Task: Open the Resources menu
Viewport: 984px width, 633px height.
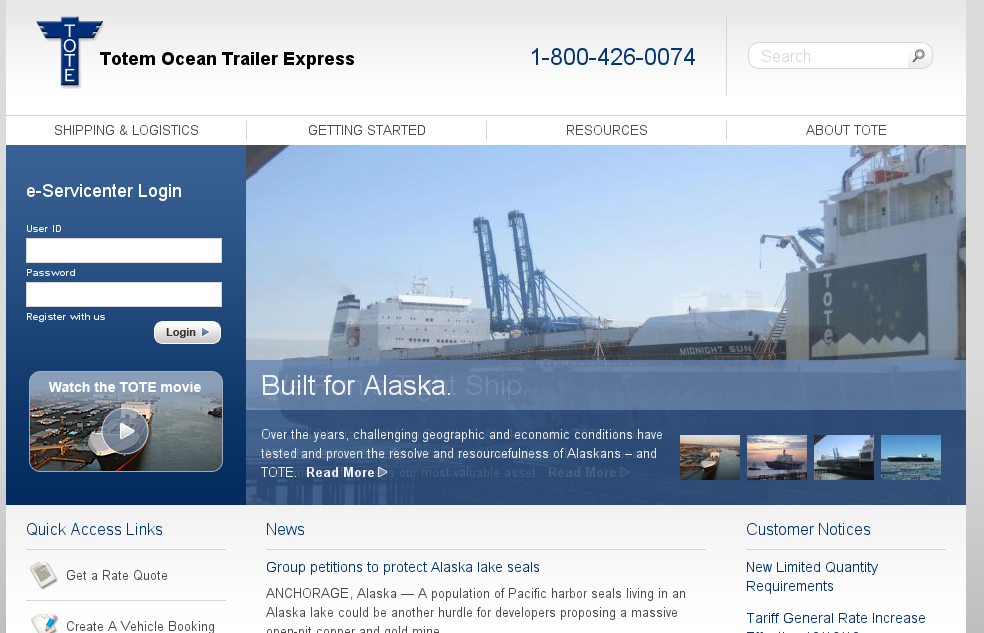Action: pos(606,130)
